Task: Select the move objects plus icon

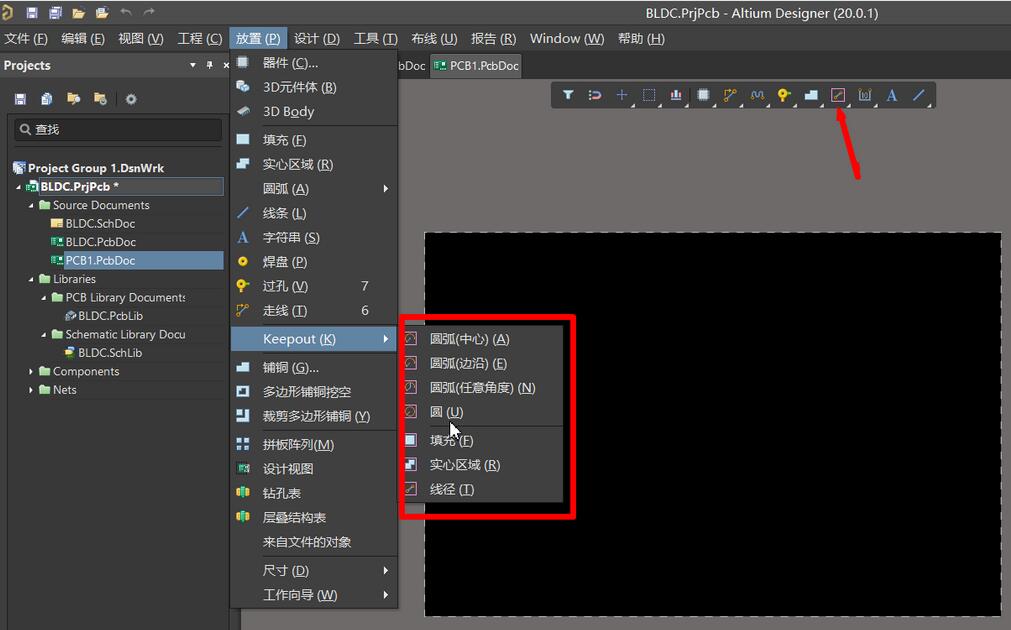Action: [622, 95]
